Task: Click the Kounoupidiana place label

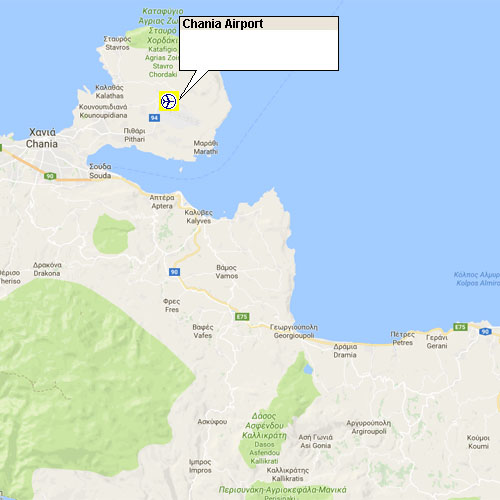Action: [103, 111]
